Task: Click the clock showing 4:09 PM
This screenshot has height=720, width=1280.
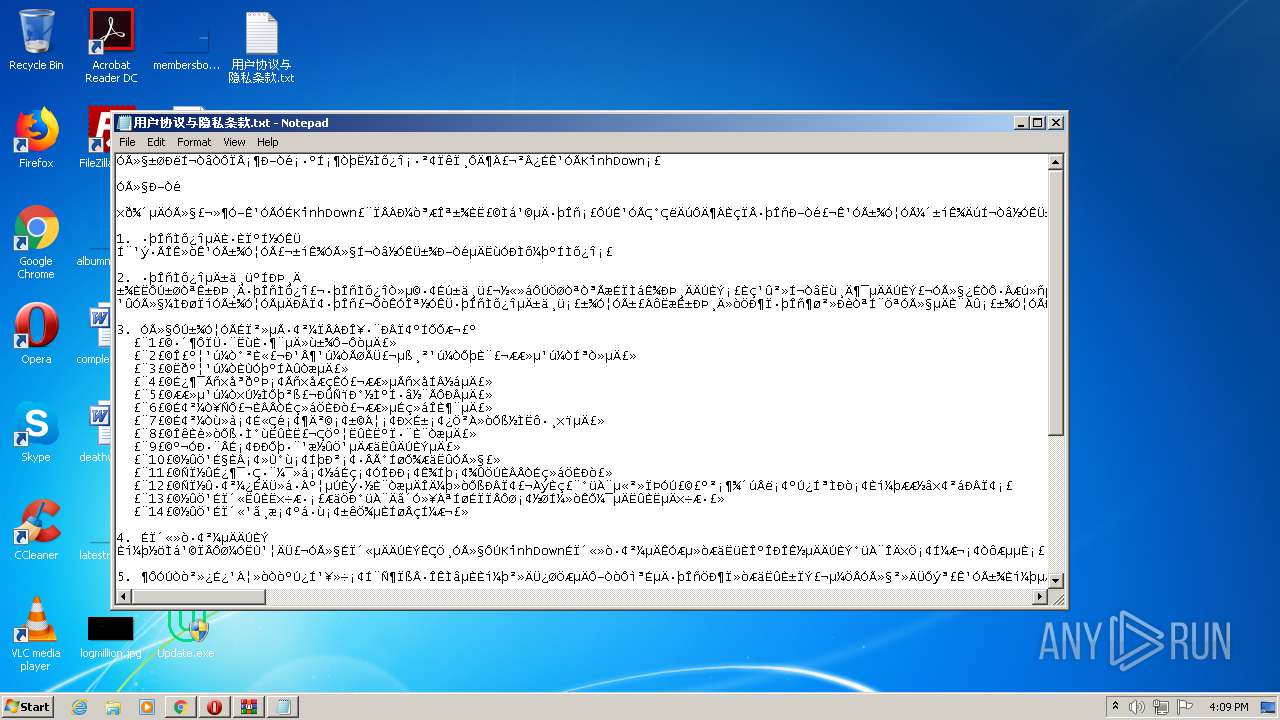Action: (x=1228, y=707)
